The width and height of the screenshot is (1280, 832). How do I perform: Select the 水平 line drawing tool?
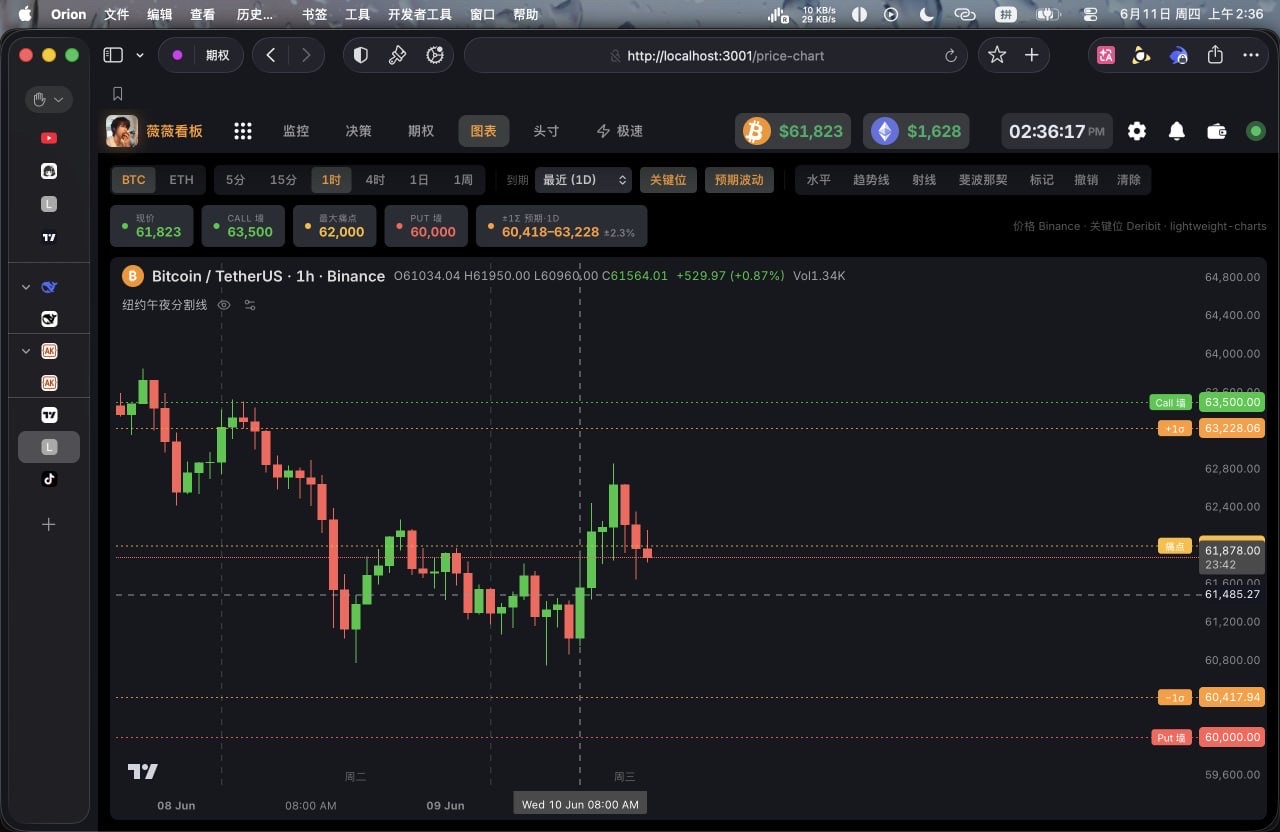coord(819,180)
